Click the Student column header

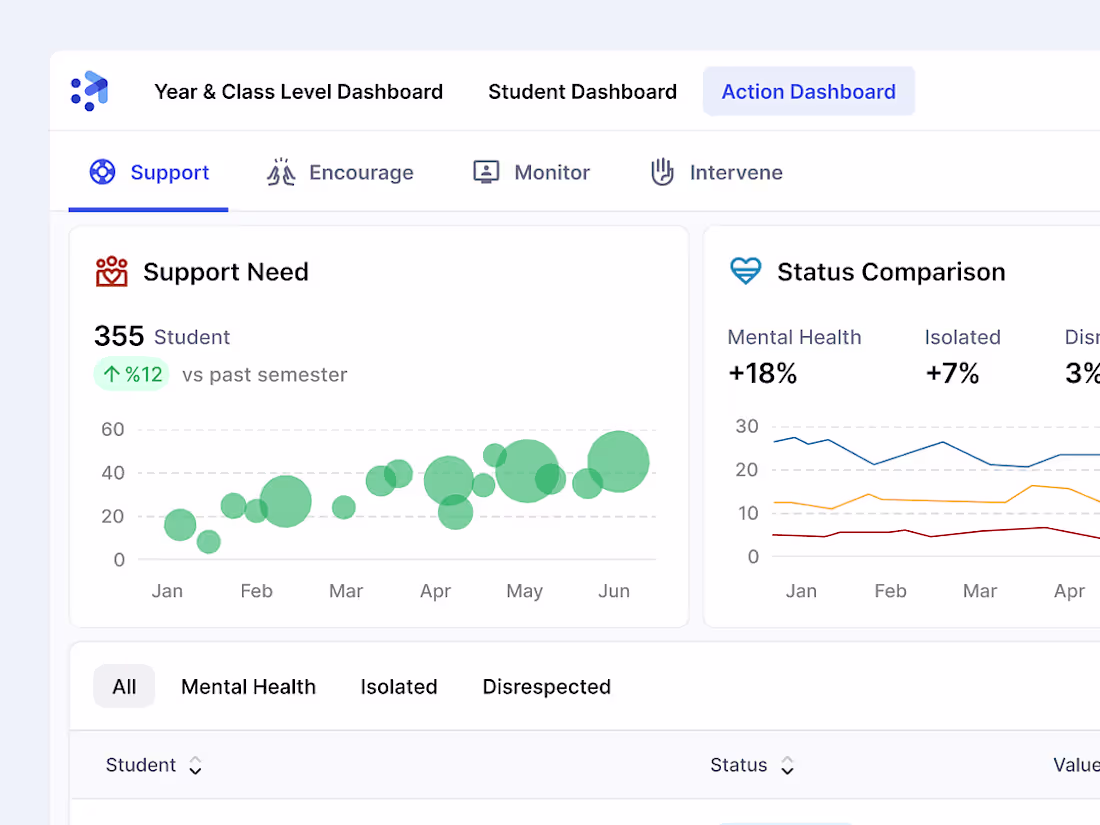[141, 765]
